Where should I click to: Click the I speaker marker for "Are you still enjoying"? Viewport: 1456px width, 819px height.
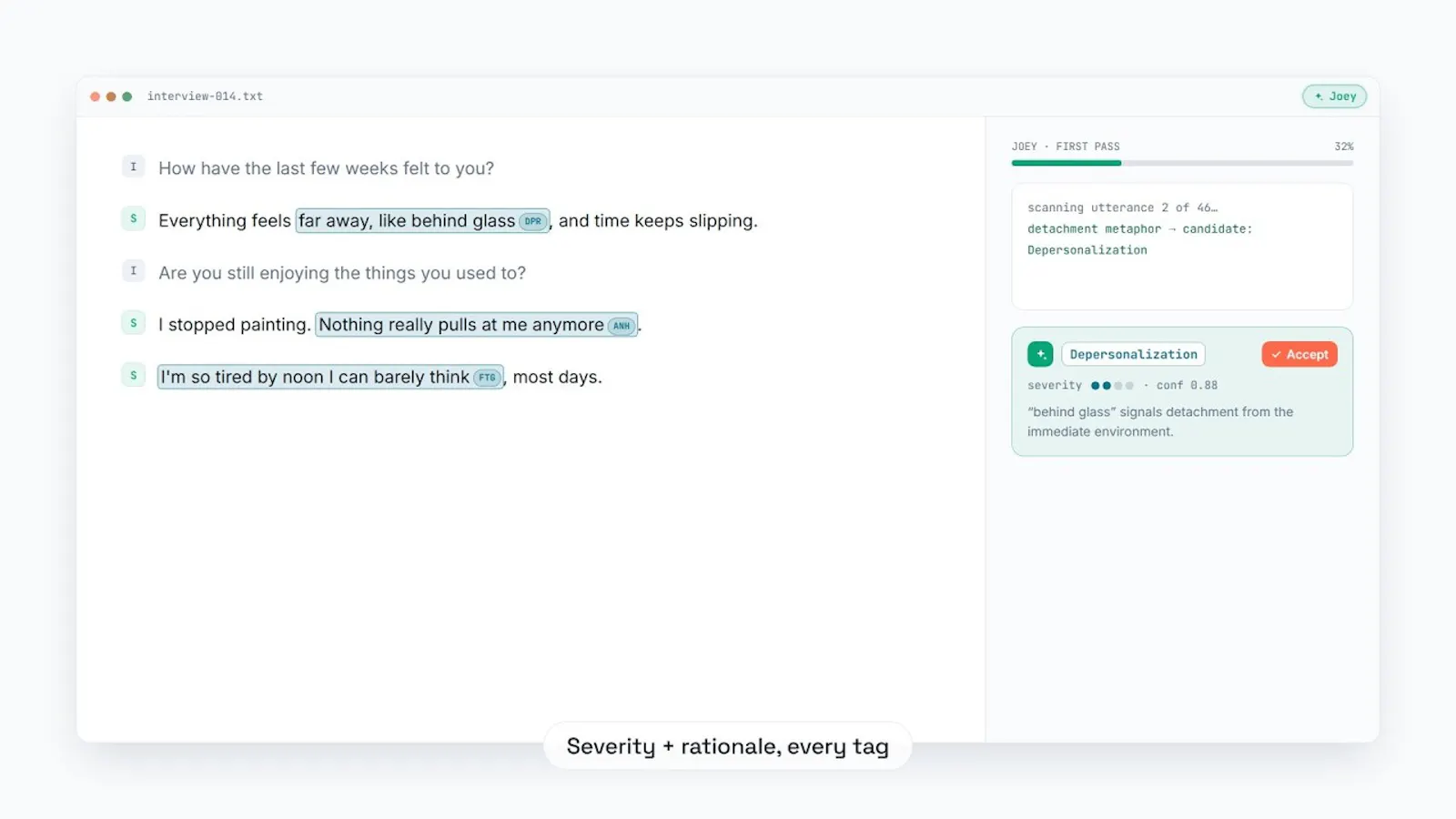tap(133, 270)
